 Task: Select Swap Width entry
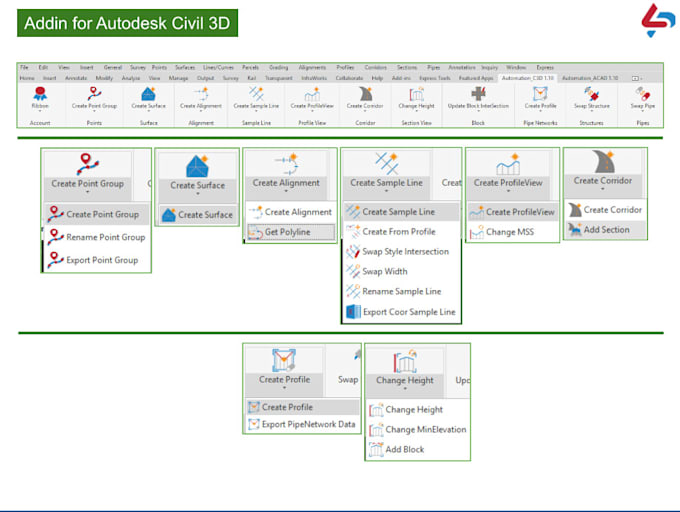click(x=401, y=271)
